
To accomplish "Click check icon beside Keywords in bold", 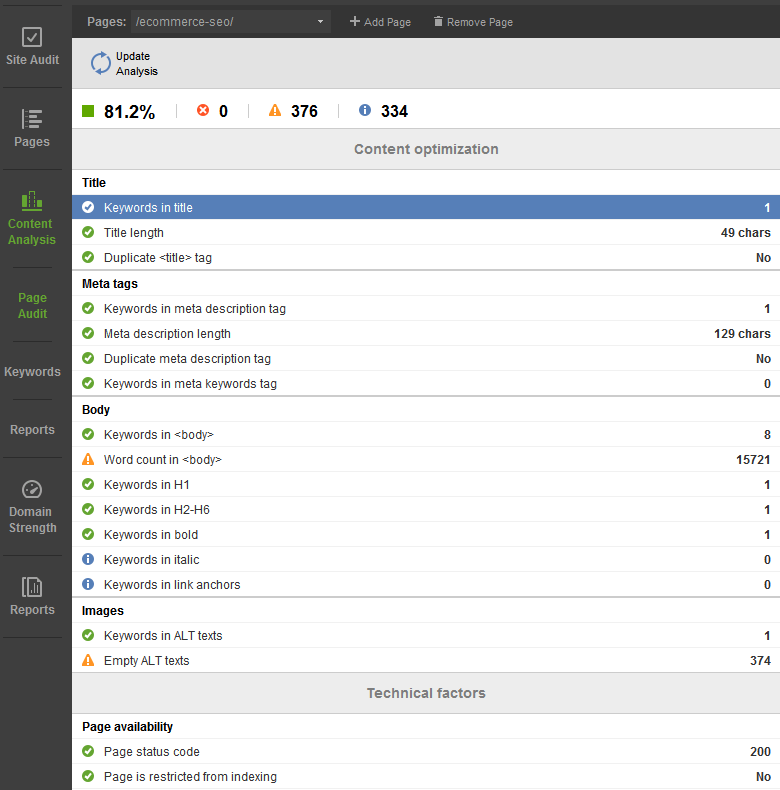I will [x=88, y=534].
